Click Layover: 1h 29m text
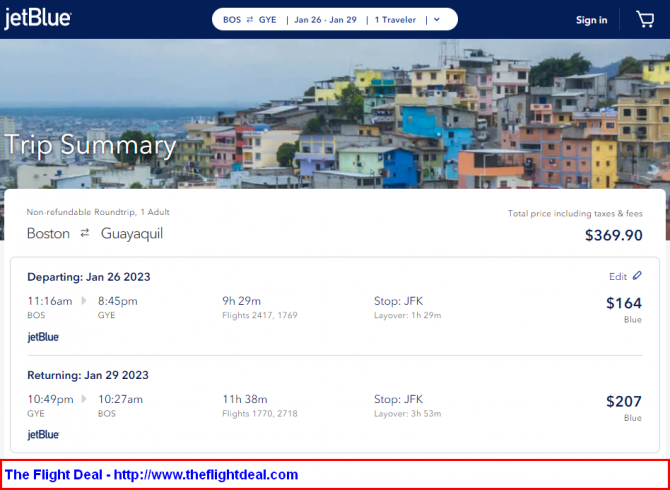This screenshot has width=670, height=490. 408,316
